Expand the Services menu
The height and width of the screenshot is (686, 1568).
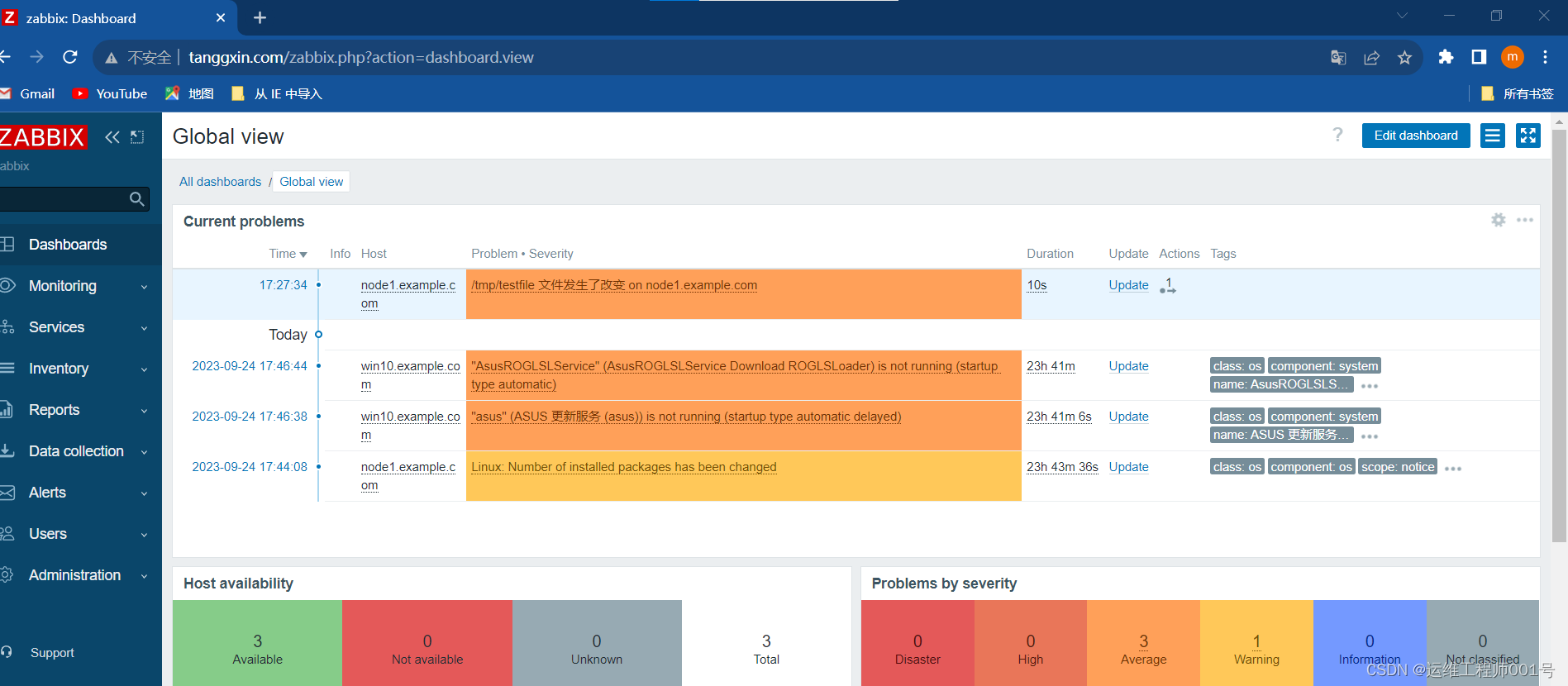click(x=80, y=327)
